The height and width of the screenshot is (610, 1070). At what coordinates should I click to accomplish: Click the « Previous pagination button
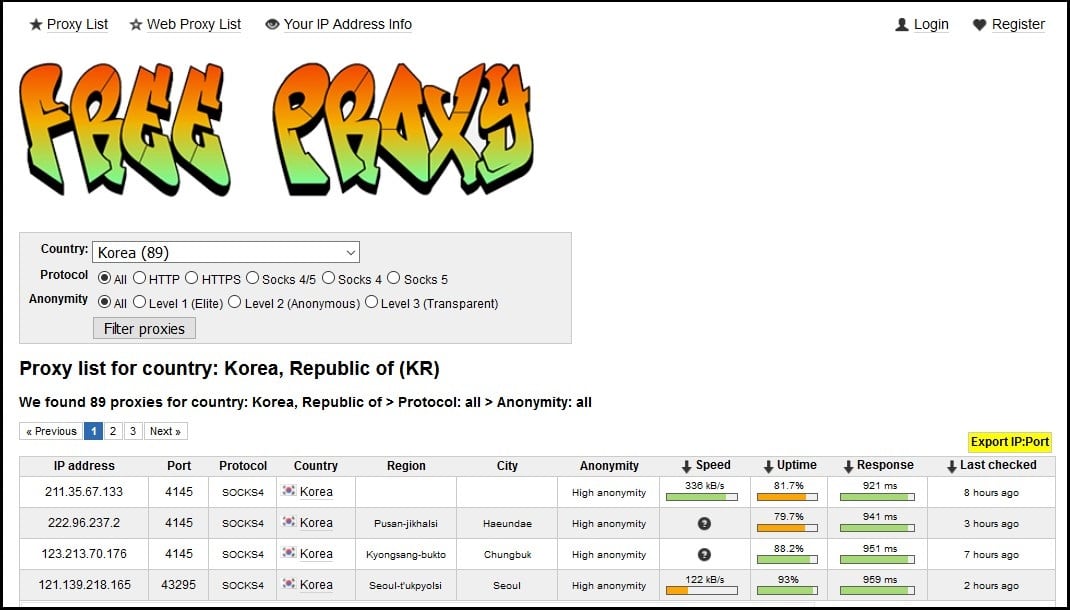point(51,431)
